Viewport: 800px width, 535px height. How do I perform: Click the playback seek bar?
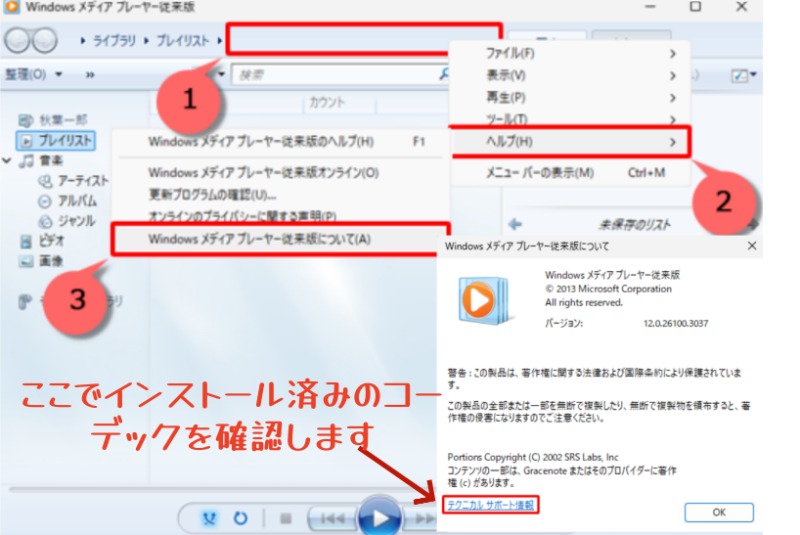[x=222, y=490]
